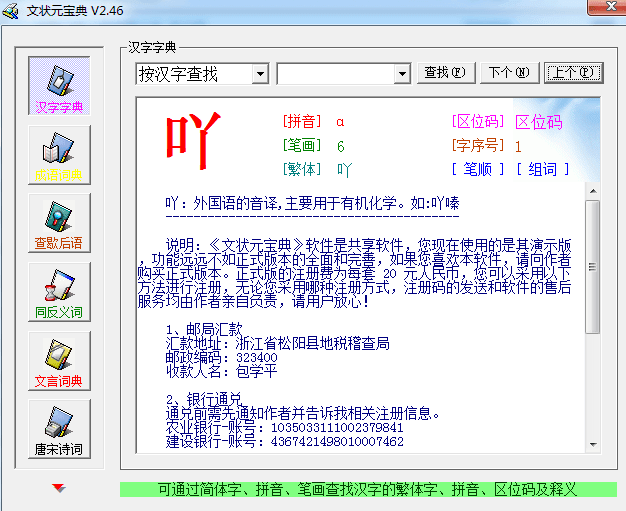Open the 组词 word formation link
The width and height of the screenshot is (626, 511).
coord(543,169)
